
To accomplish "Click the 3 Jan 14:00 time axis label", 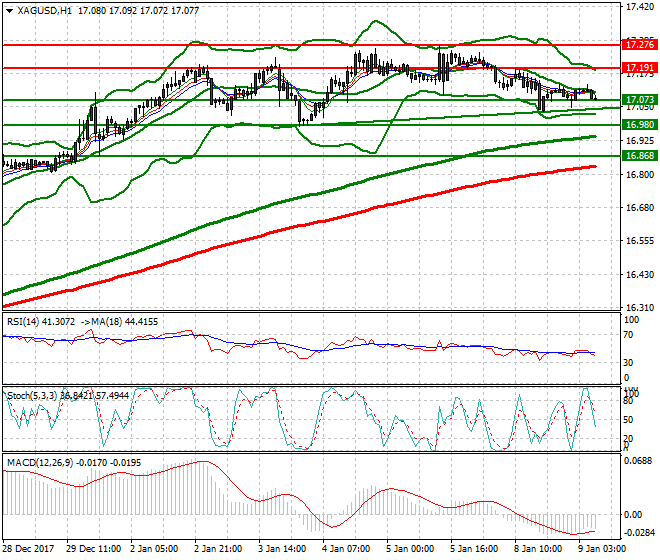I will (x=282, y=549).
